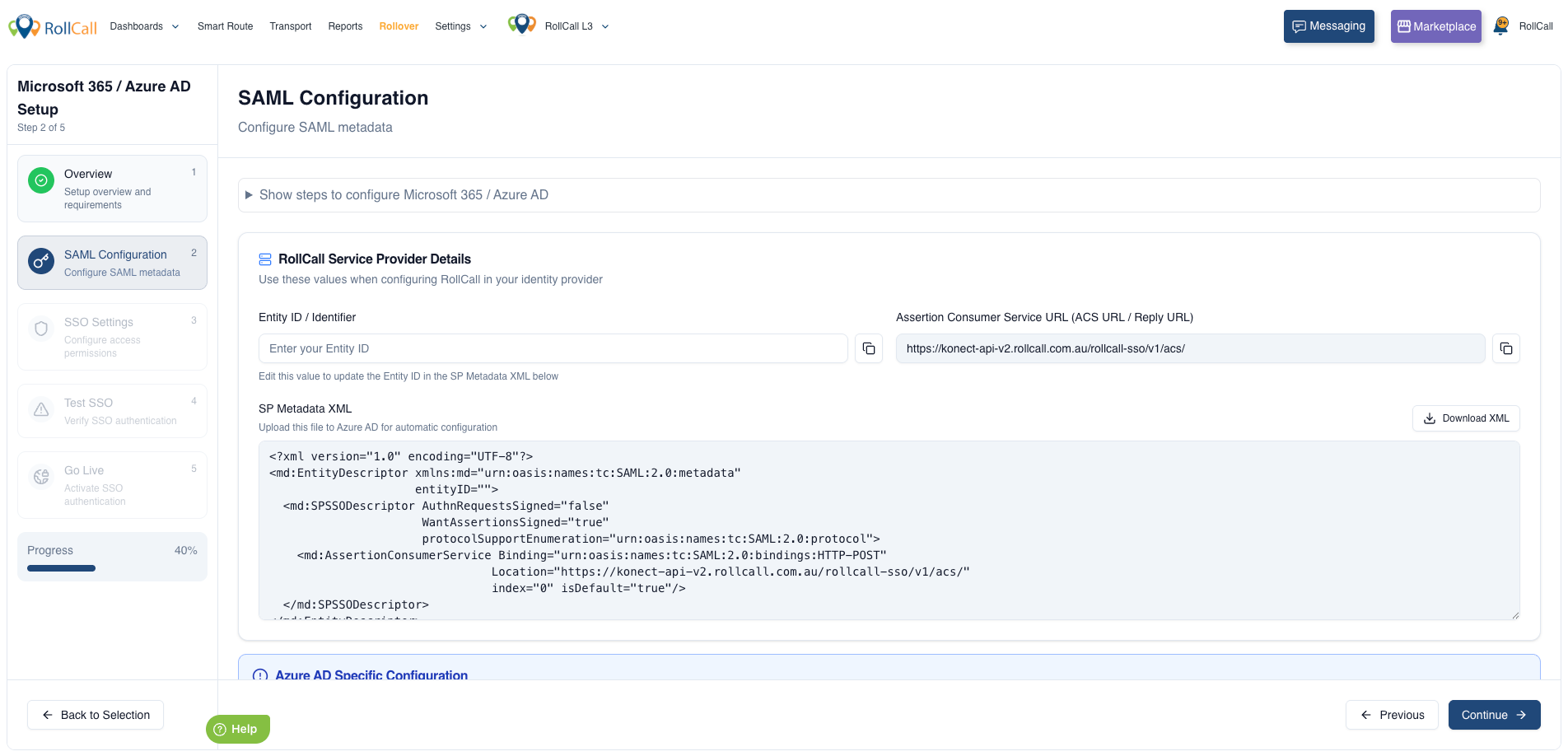Open the Settings dropdown menu
This screenshot has width=1568, height=756.
point(460,26)
